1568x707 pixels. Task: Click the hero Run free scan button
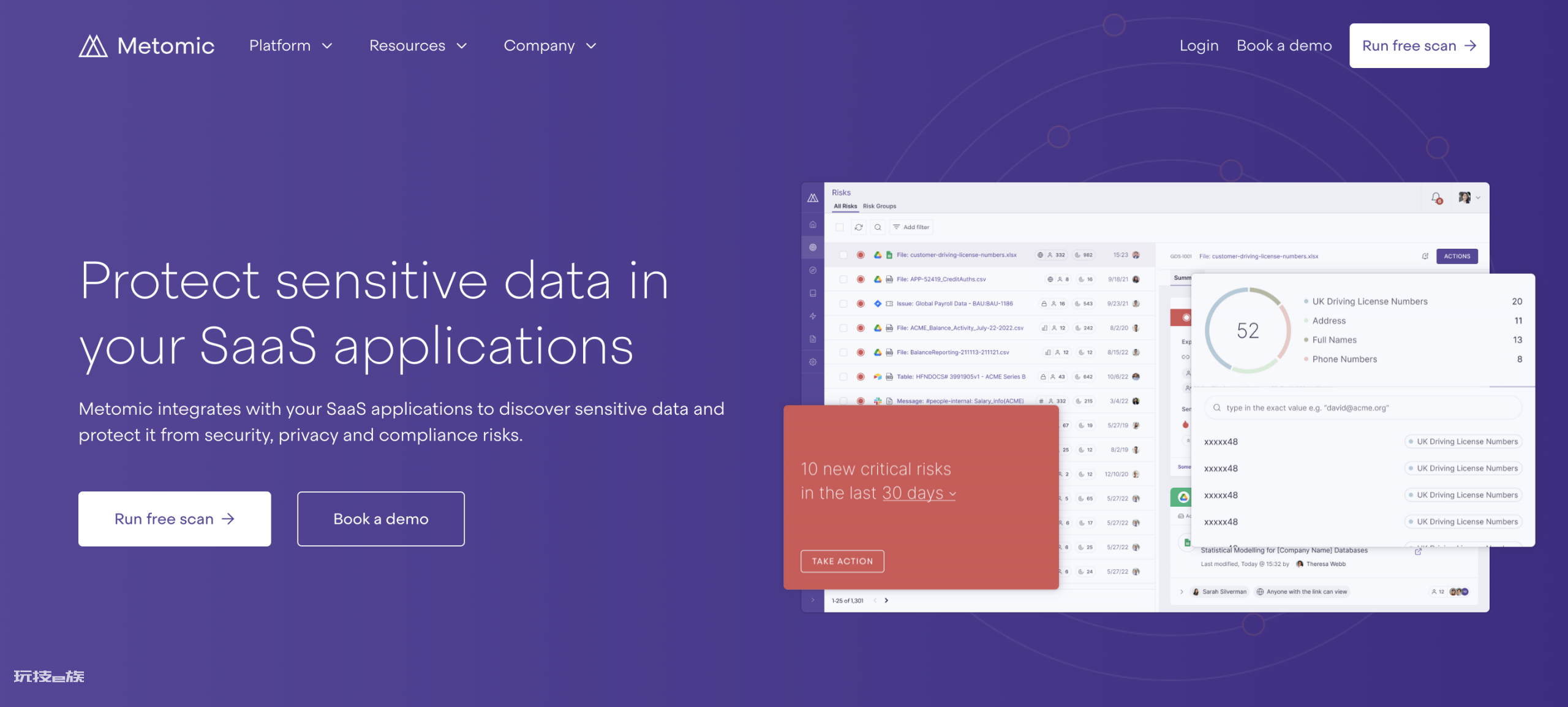[175, 519]
